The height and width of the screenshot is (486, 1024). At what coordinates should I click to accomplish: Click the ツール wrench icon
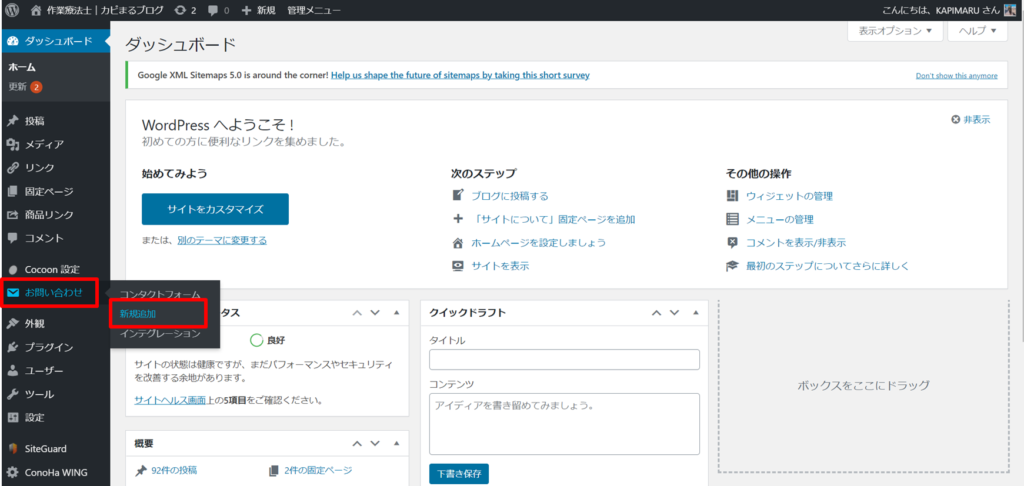[x=12, y=394]
